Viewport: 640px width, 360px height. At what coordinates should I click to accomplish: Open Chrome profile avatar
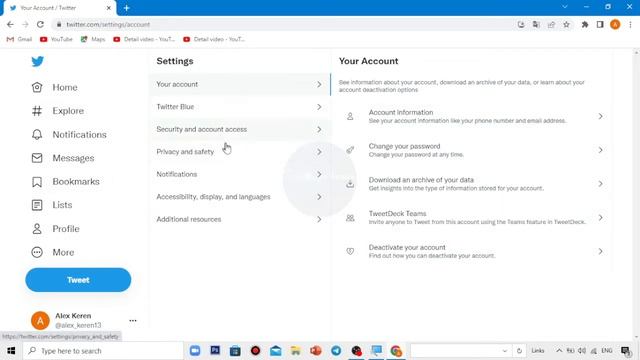click(x=615, y=24)
